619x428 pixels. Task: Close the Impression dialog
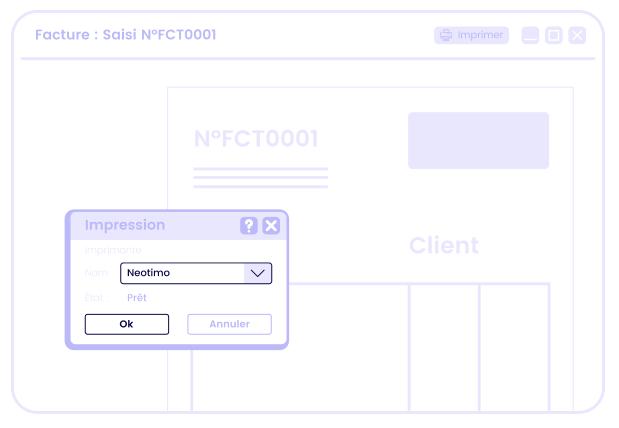271,226
